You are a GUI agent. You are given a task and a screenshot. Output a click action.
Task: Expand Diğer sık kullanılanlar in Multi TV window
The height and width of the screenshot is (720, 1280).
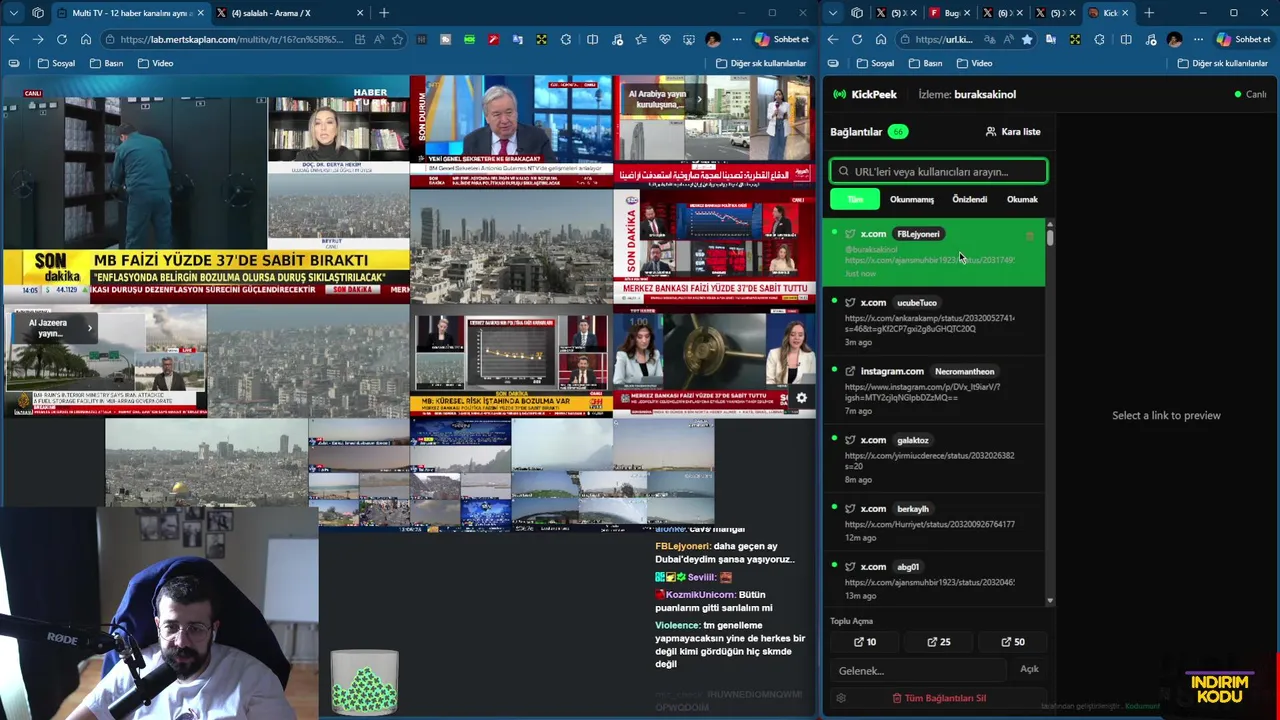(x=761, y=63)
